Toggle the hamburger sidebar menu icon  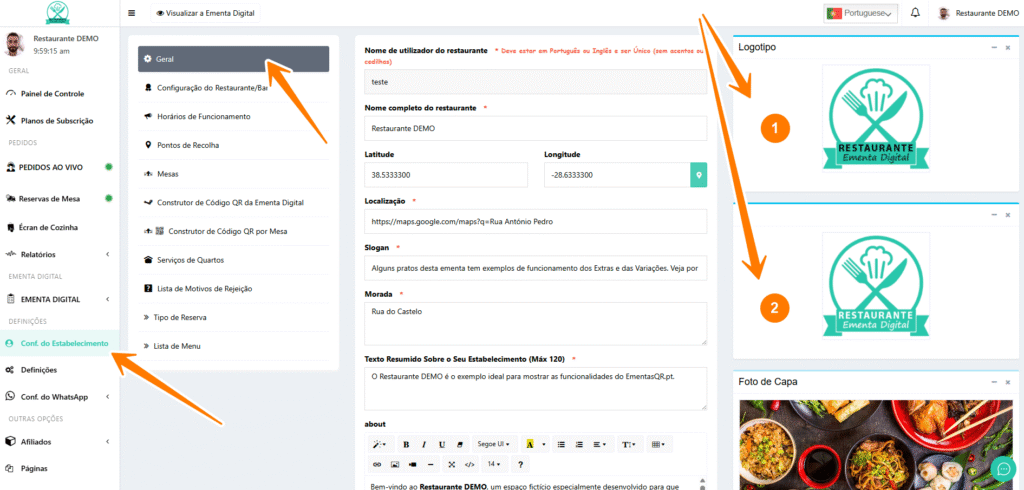coord(132,14)
